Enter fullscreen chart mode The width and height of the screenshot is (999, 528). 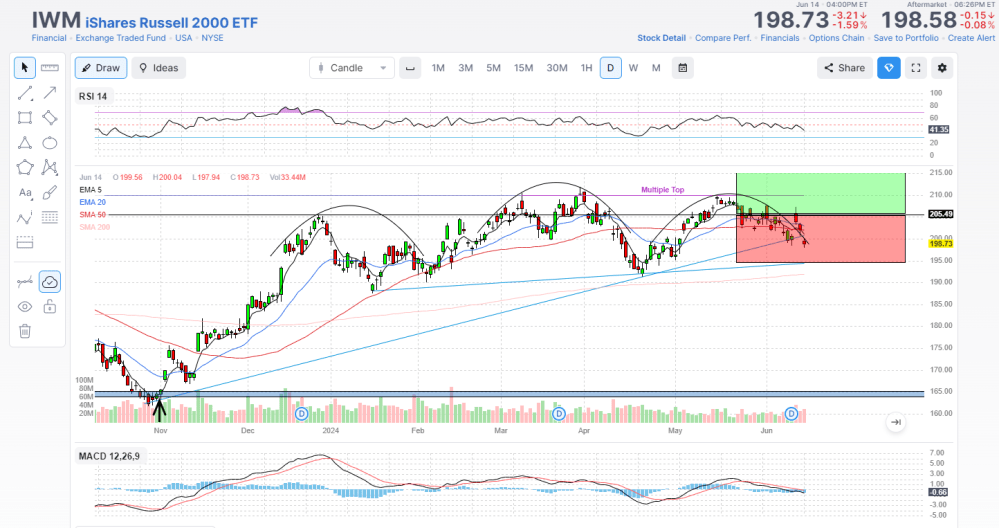[x=916, y=68]
